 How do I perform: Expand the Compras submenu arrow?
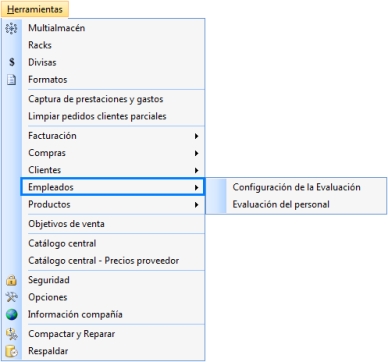196,153
